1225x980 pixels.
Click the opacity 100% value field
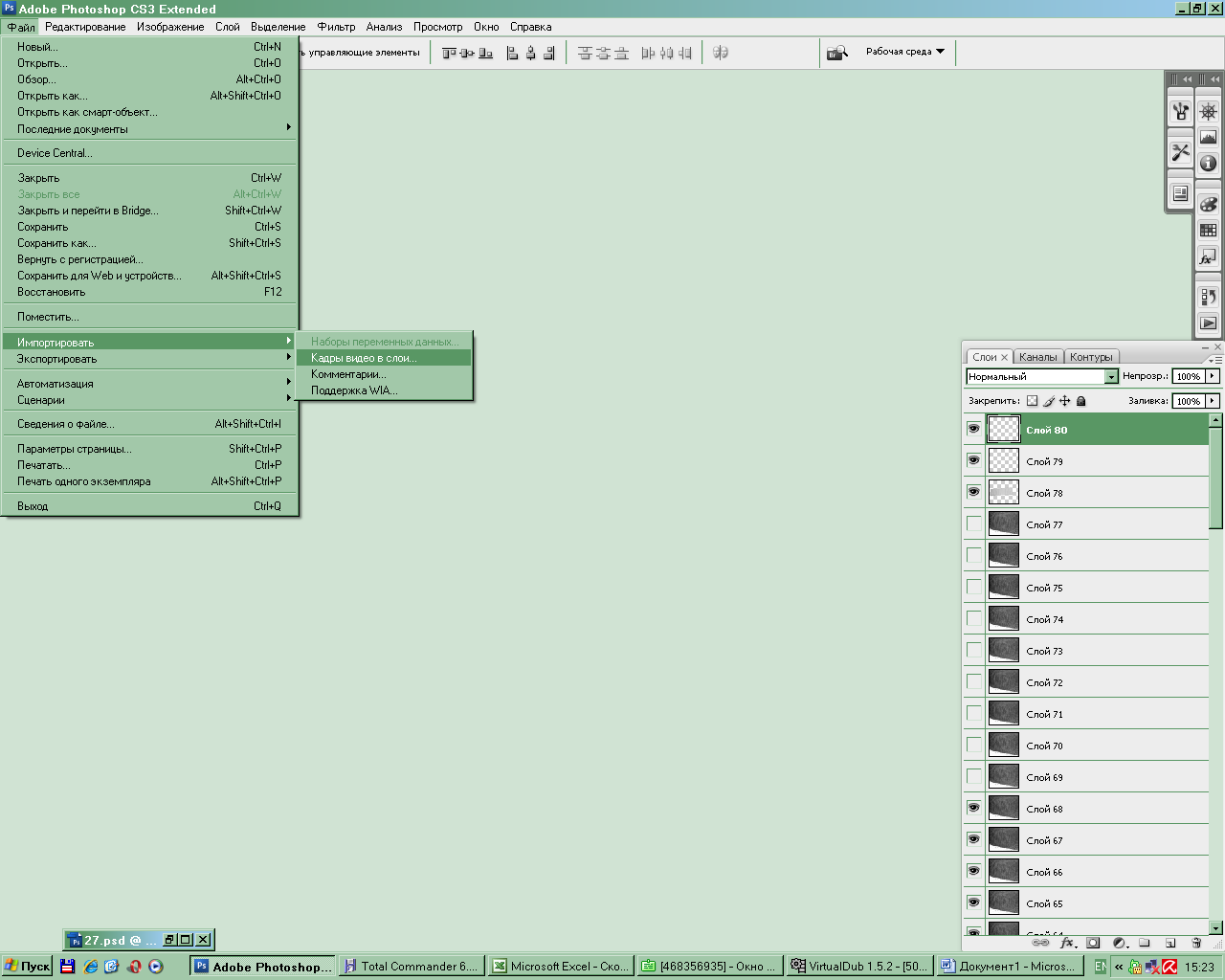[x=1189, y=376]
